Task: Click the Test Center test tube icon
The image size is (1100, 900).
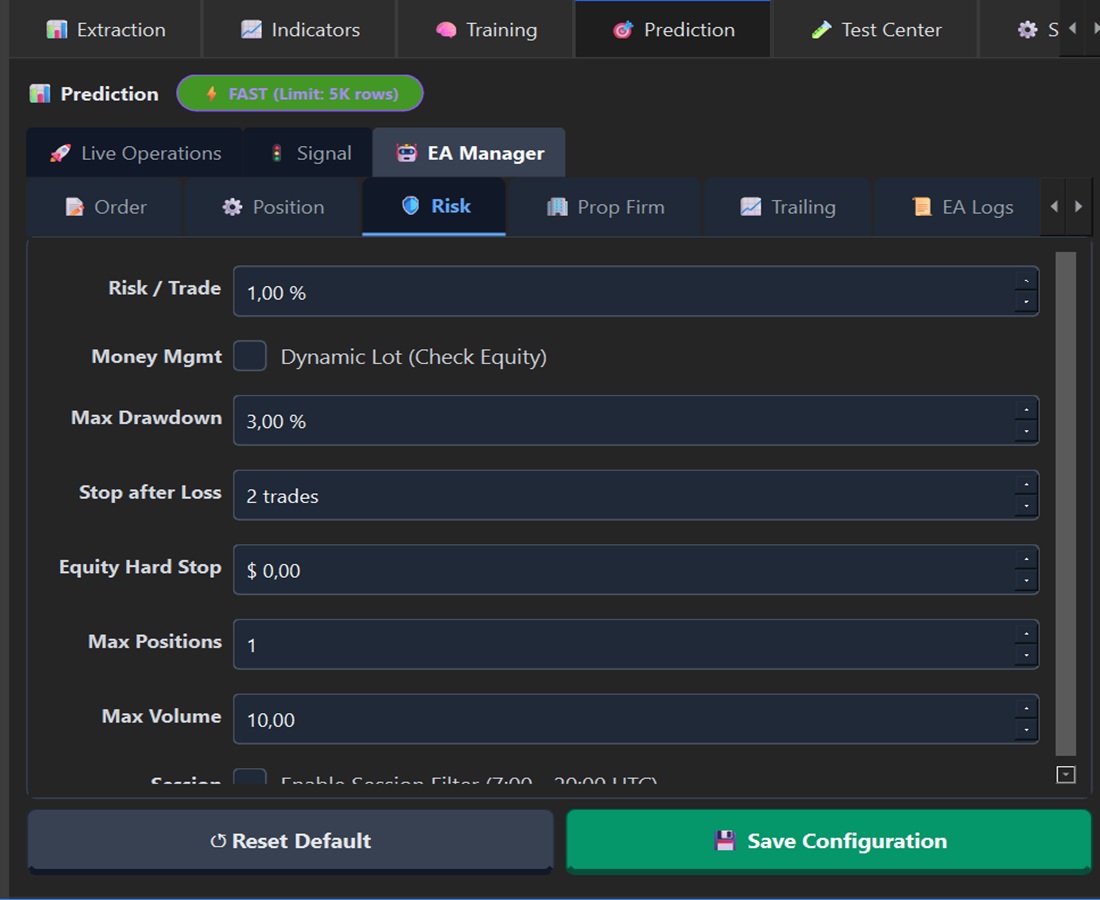Action: tap(821, 30)
